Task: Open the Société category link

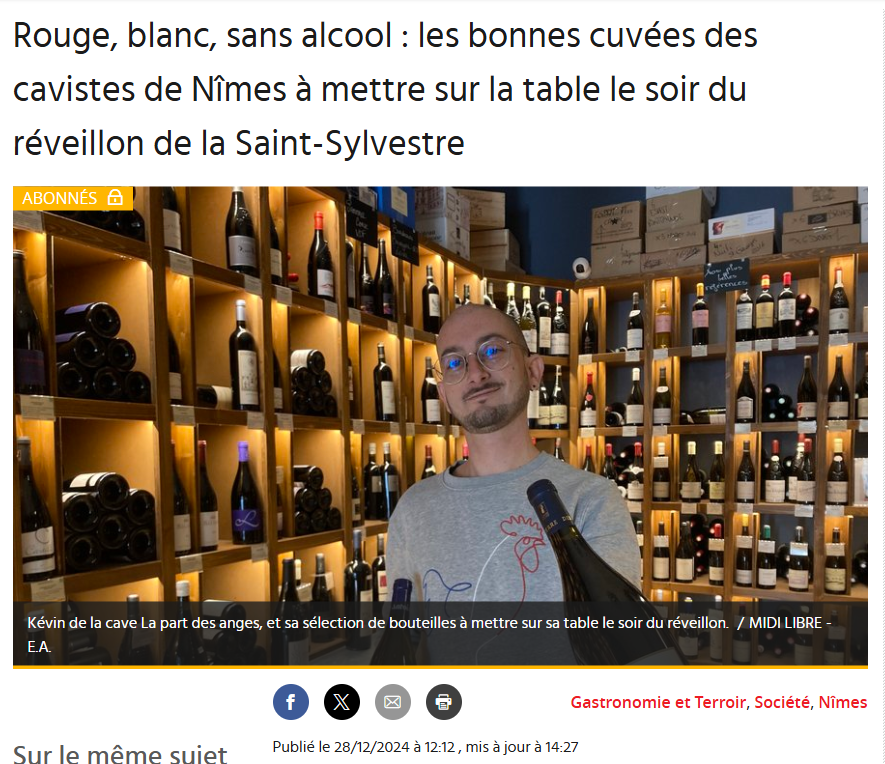Action: 782,702
